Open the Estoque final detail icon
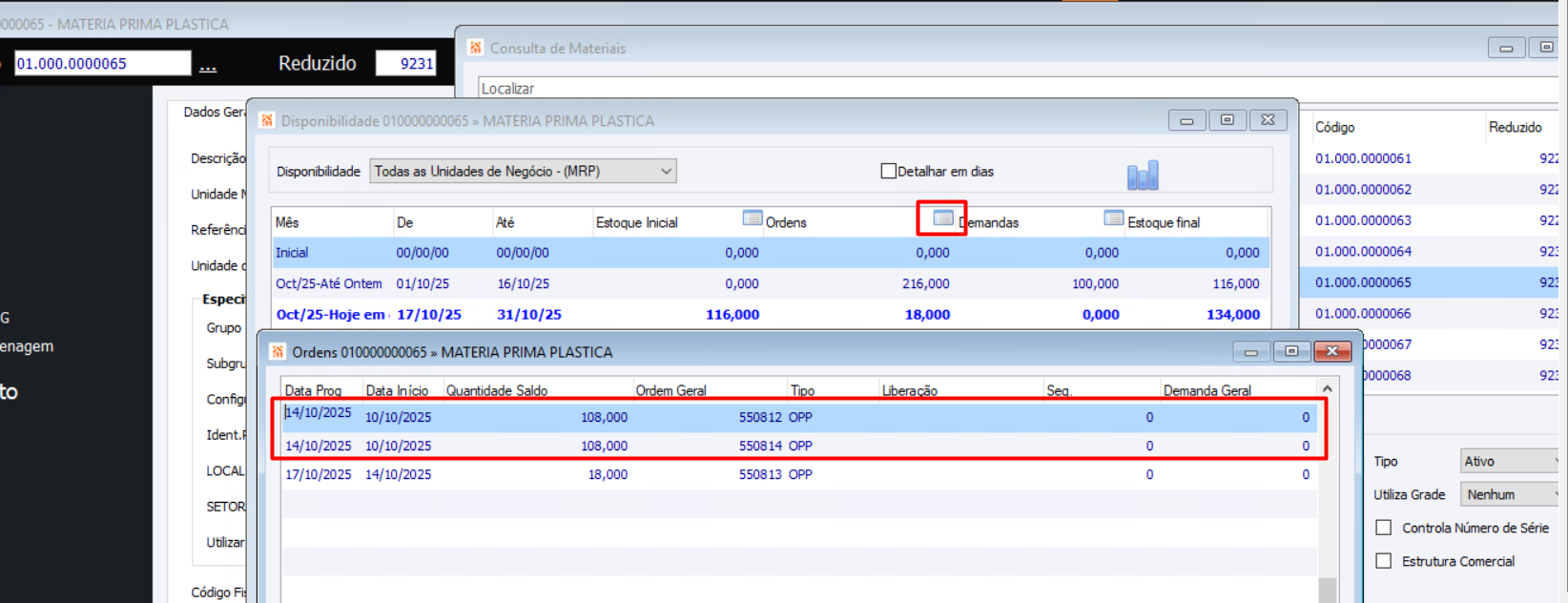The height and width of the screenshot is (603, 1568). [x=1113, y=218]
